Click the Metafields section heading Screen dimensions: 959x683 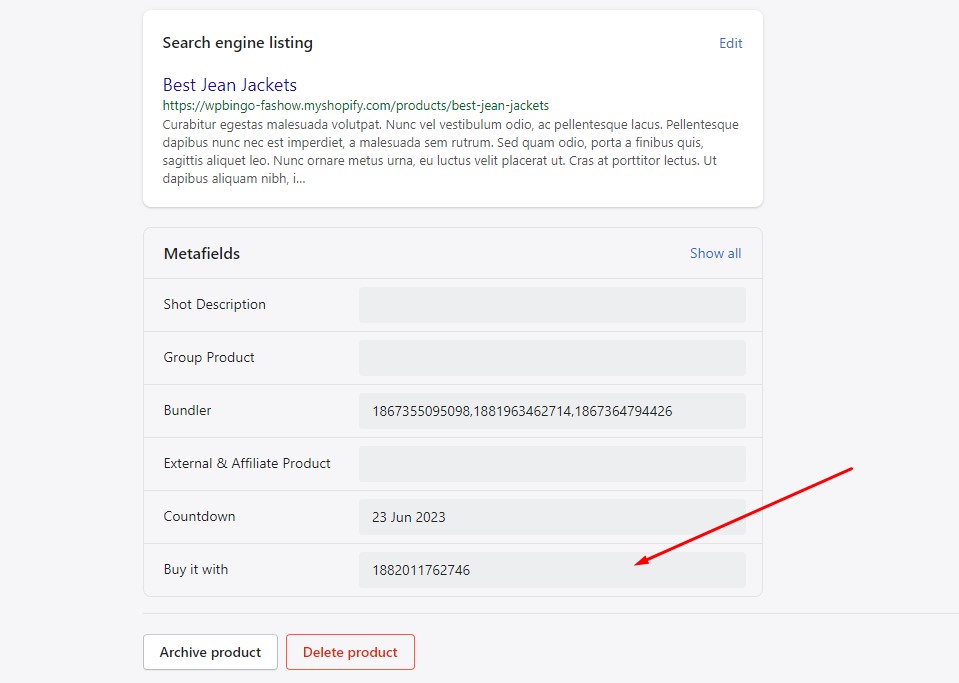202,254
